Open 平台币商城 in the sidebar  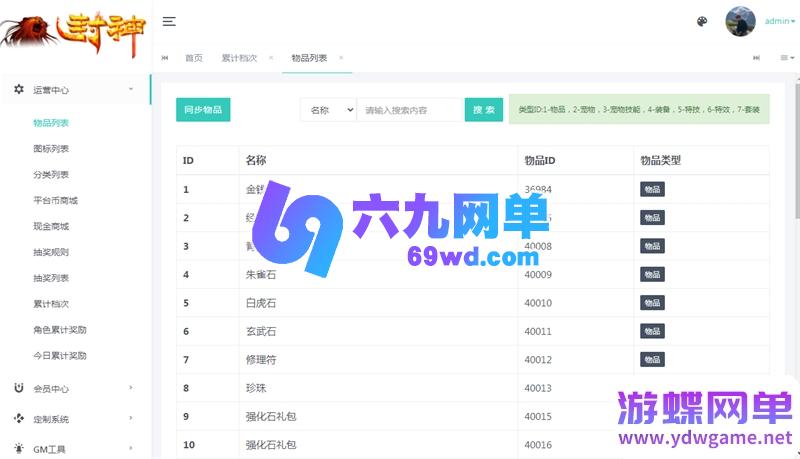[56, 200]
